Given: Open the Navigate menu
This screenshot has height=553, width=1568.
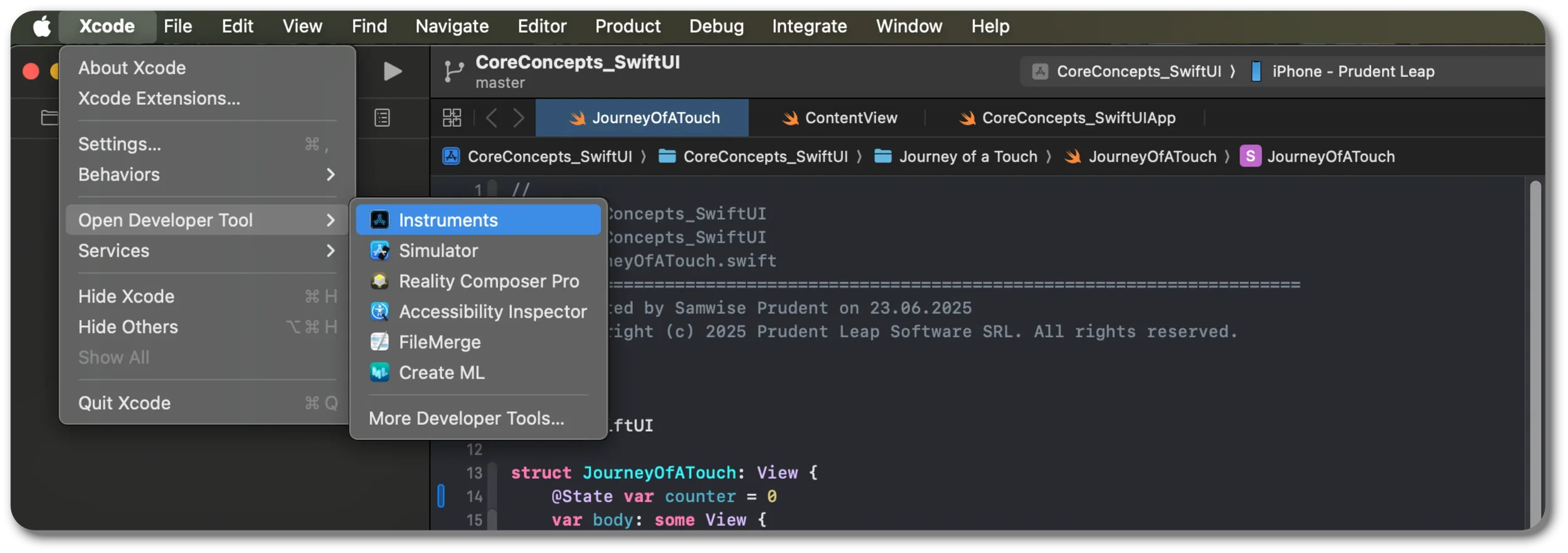Looking at the screenshot, I should pos(452,26).
